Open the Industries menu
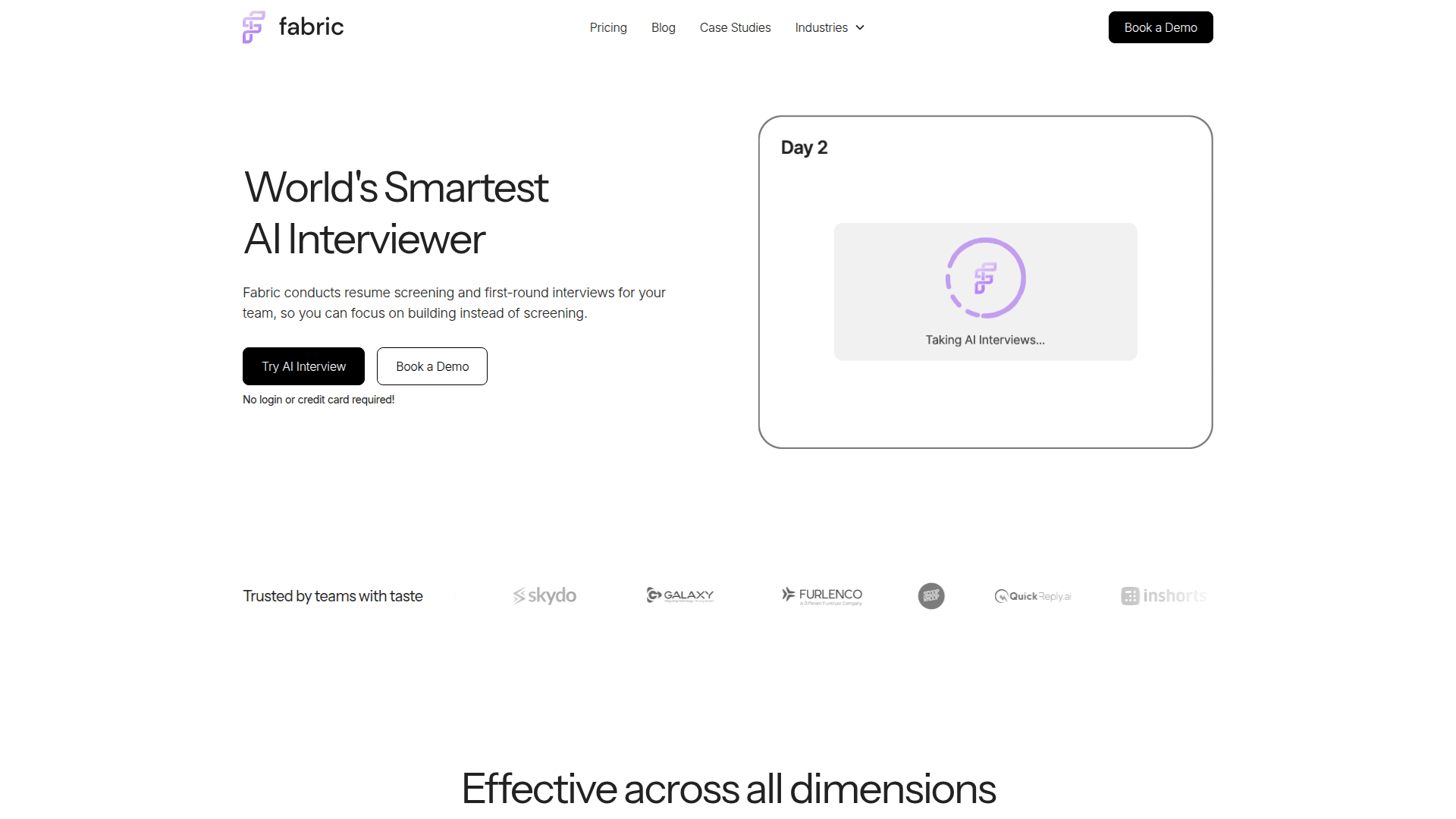 (x=821, y=27)
